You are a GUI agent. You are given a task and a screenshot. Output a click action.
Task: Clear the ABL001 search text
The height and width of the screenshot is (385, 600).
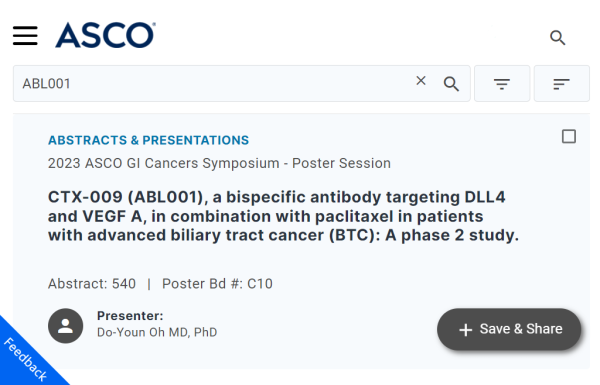tap(421, 81)
